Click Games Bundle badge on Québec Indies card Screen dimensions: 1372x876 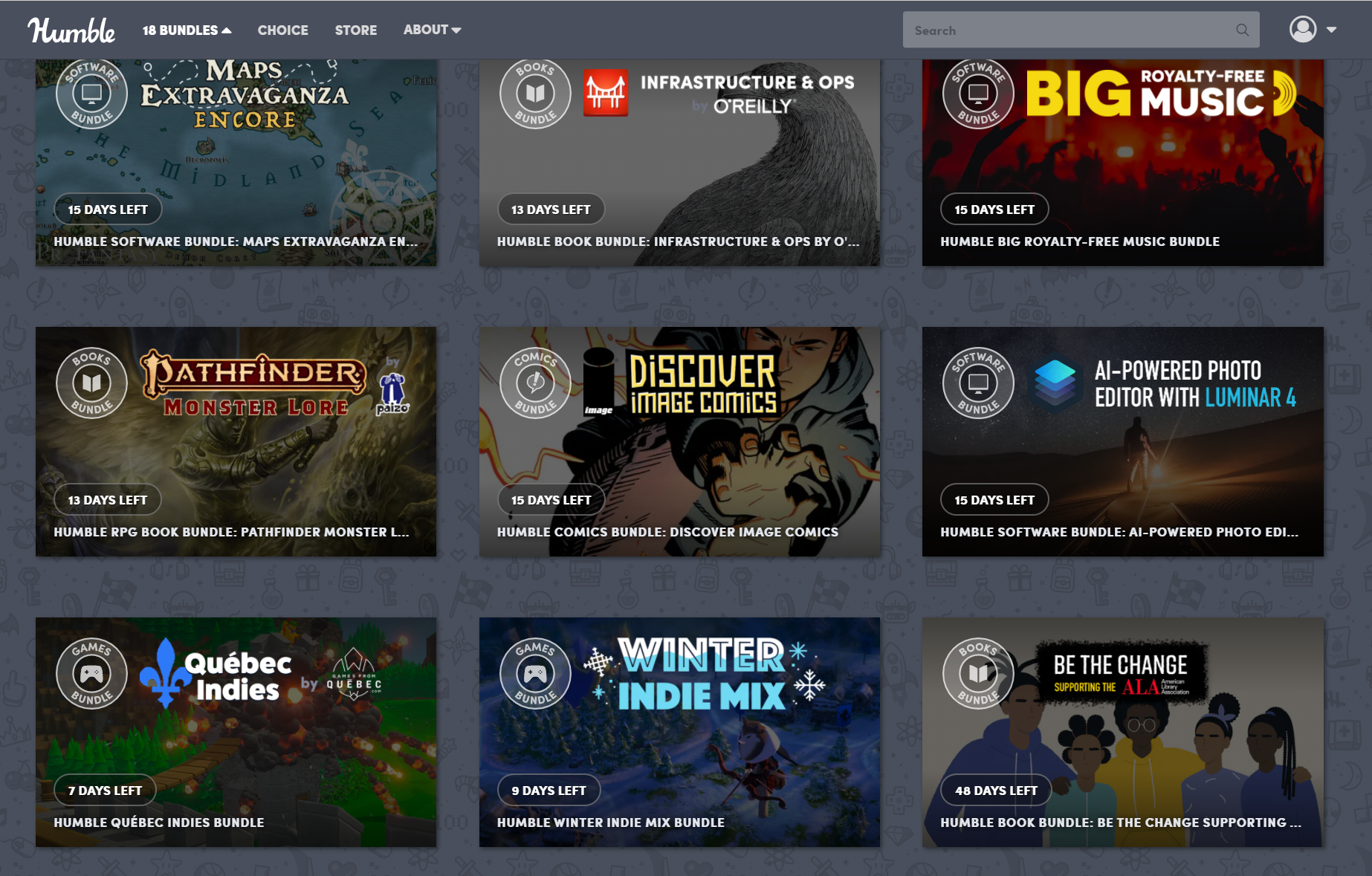[91, 673]
